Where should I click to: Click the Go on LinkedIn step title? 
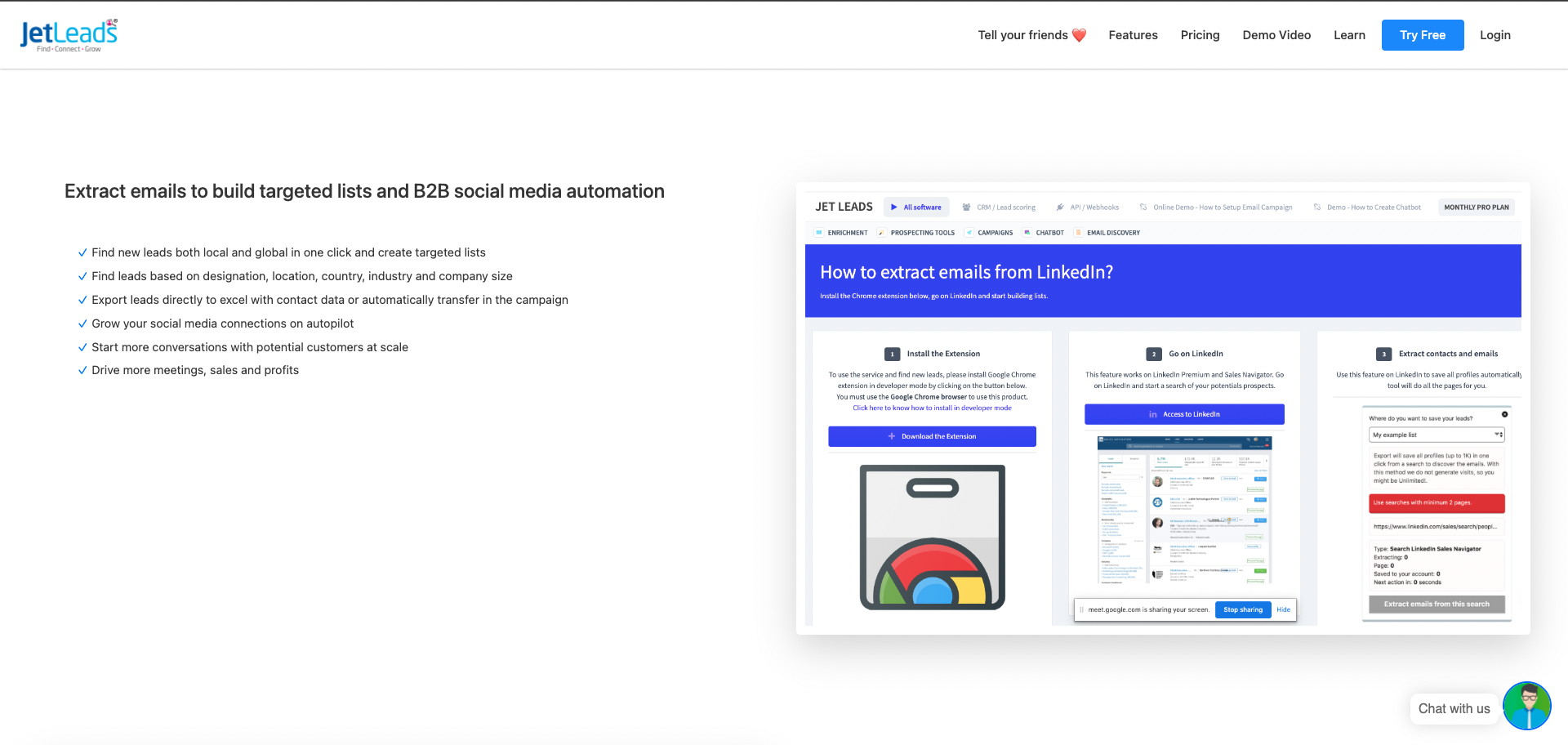coord(1196,354)
